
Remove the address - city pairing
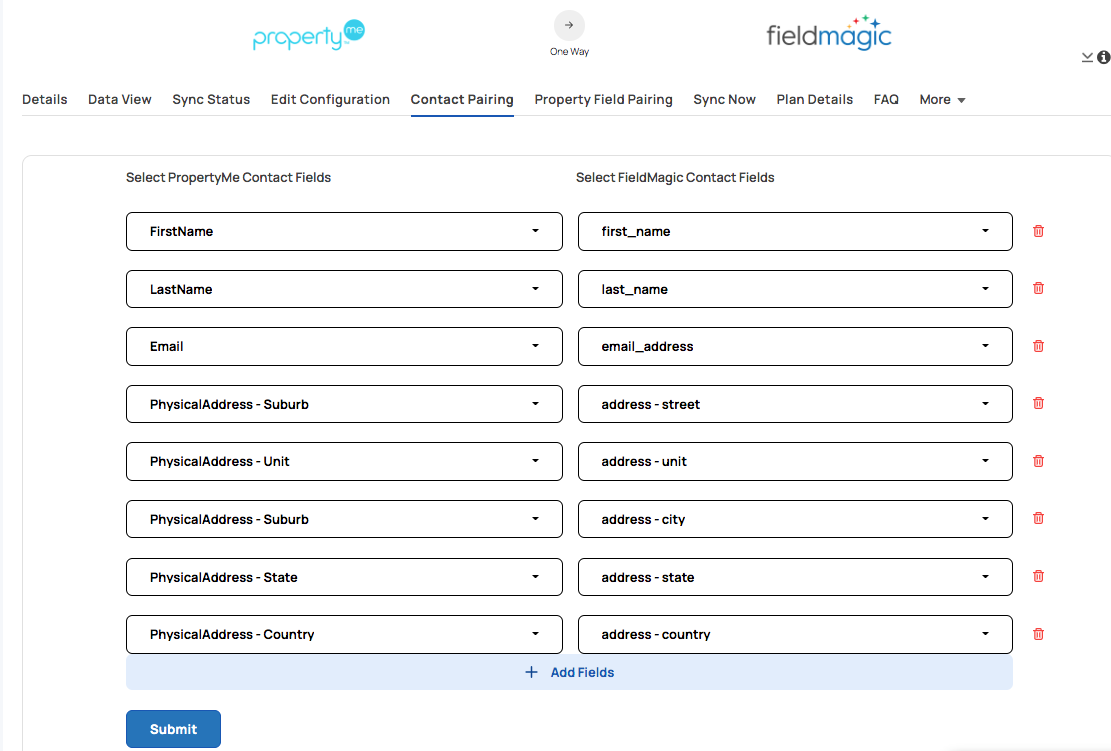1038,519
